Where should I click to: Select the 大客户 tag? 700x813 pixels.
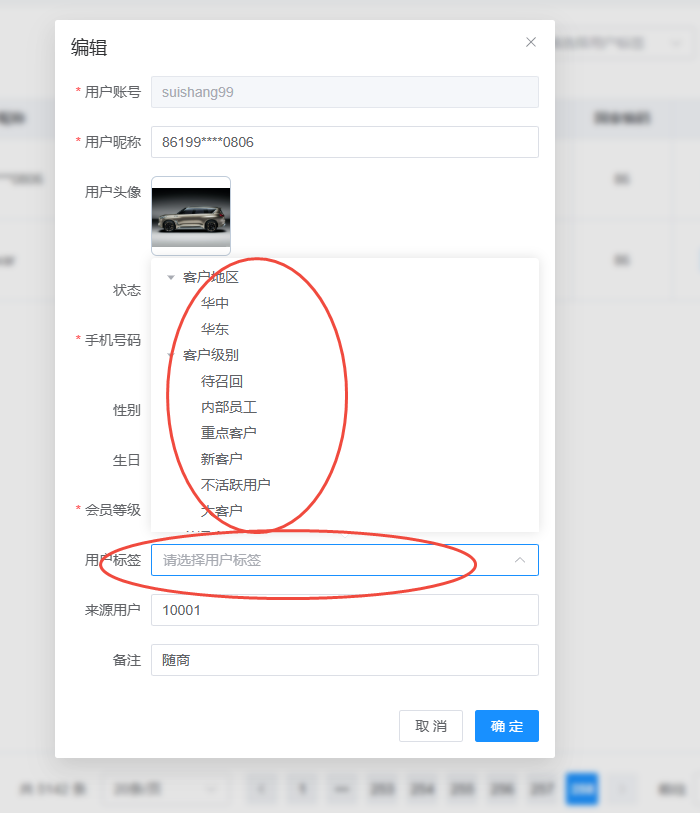tap(222, 511)
